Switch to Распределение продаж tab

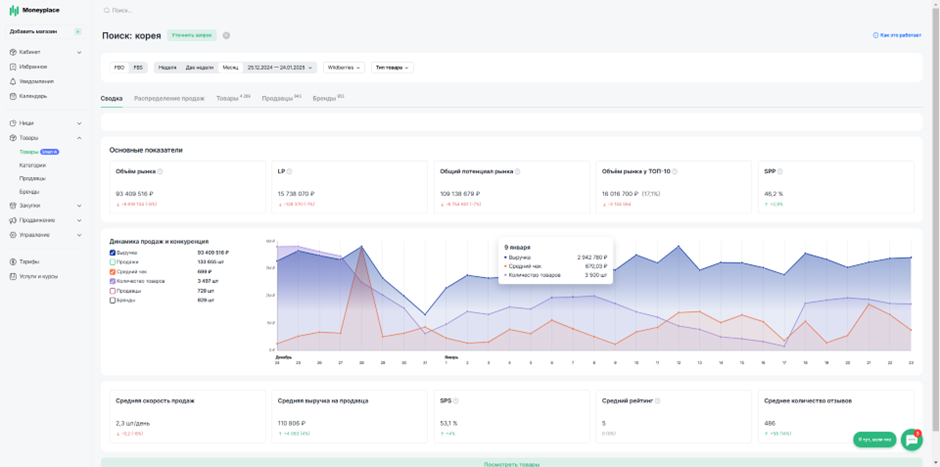coord(169,98)
